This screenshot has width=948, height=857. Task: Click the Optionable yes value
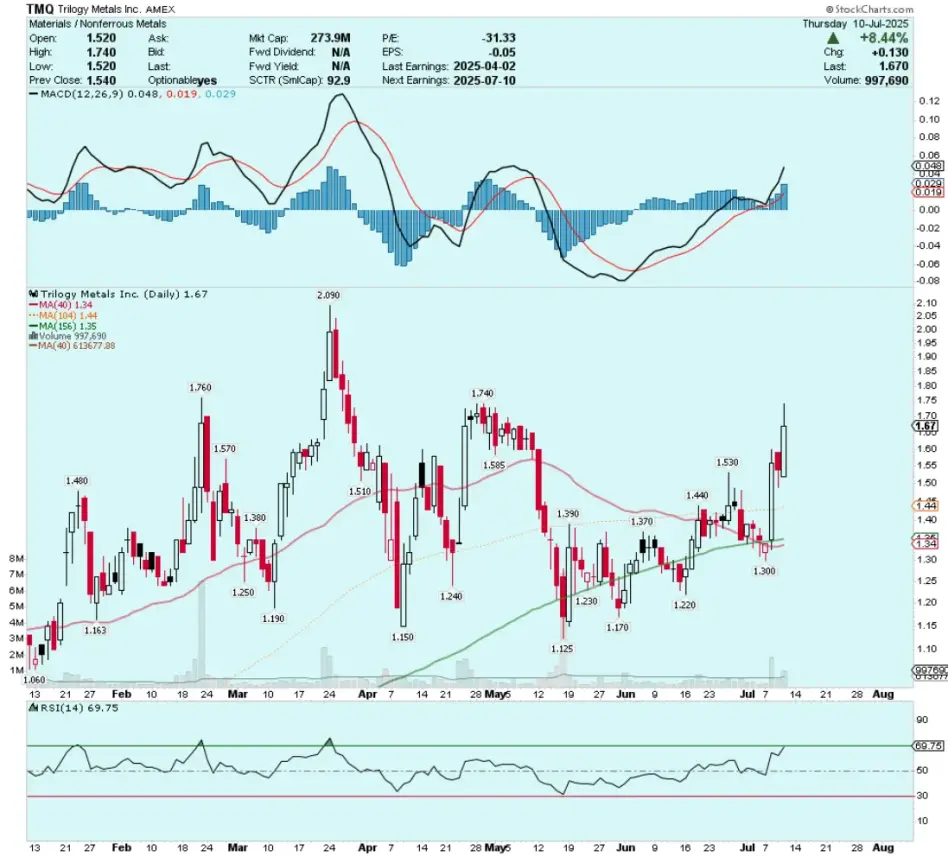207,80
